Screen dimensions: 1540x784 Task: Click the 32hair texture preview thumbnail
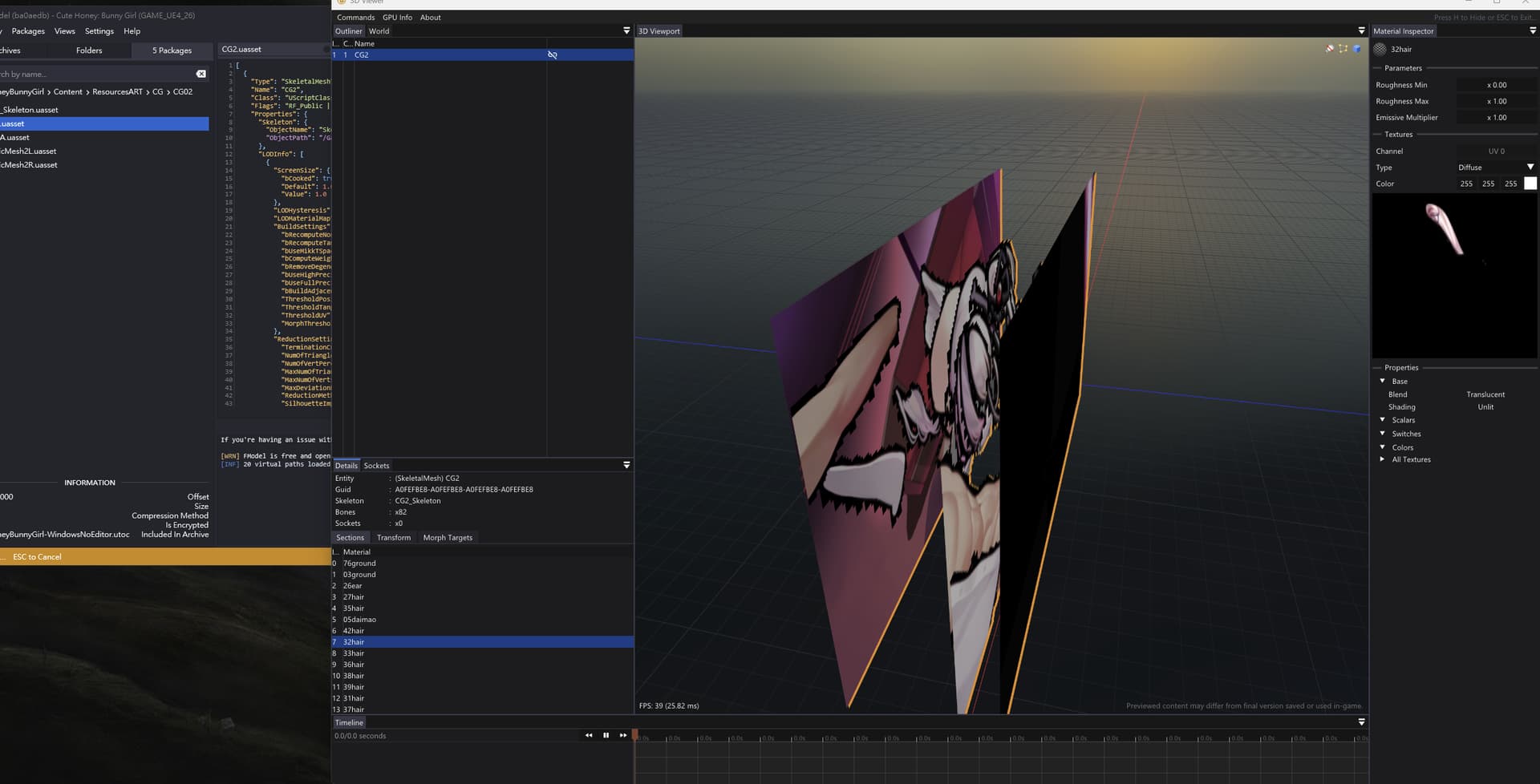[1454, 276]
